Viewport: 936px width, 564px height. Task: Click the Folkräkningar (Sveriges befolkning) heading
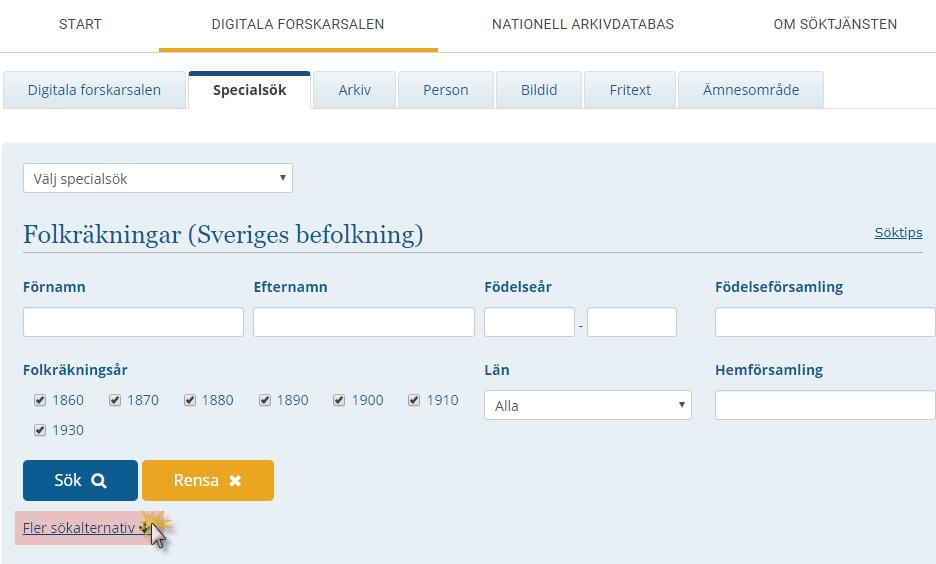(x=223, y=235)
